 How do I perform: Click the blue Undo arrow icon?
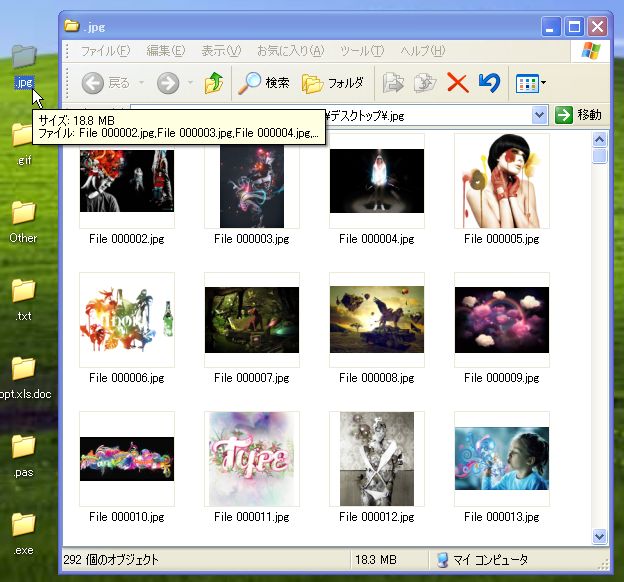click(x=489, y=83)
